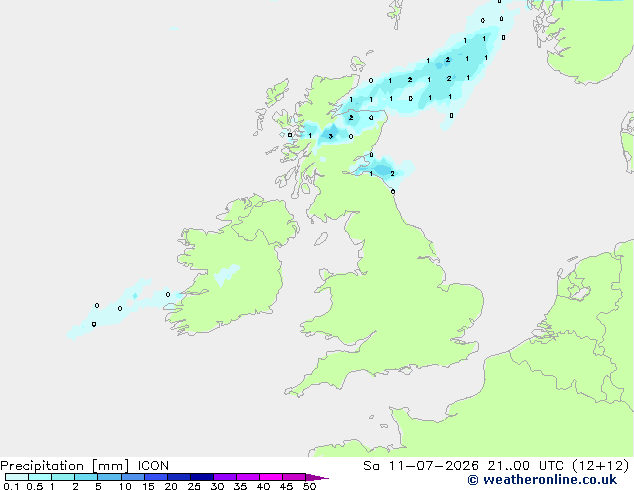The height and width of the screenshot is (490, 634).
Task: Click the legend scale label '45'
Action: tap(286, 486)
